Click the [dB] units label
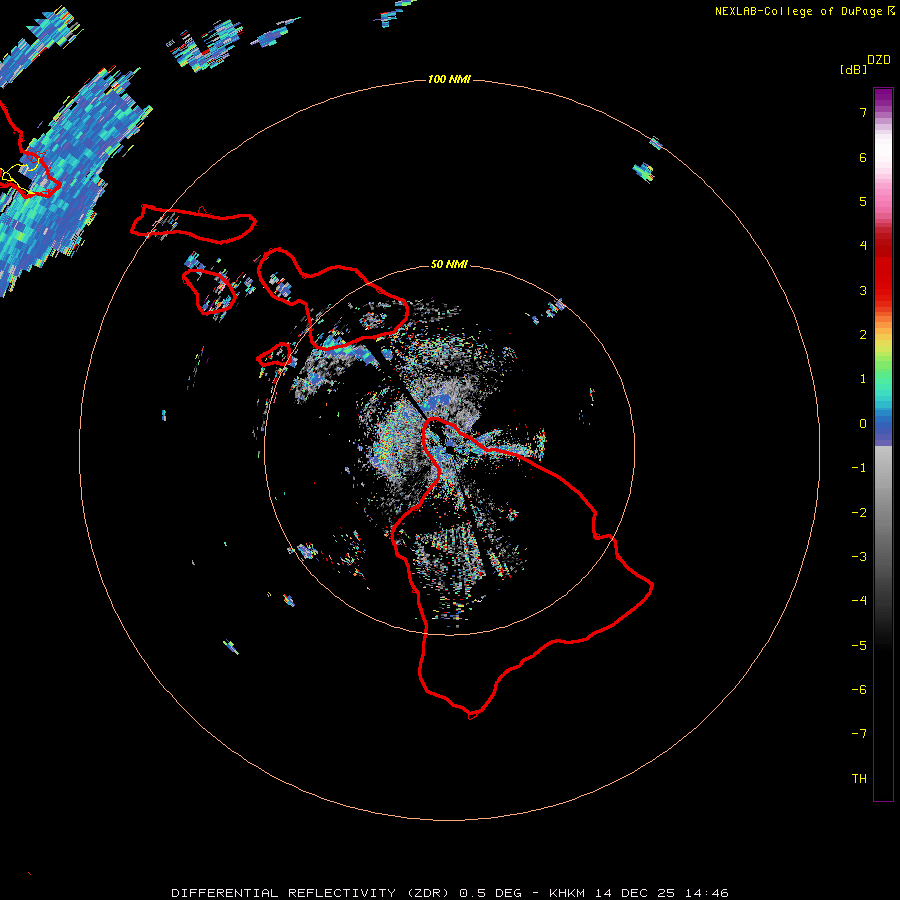Viewport: 900px width, 900px height. coord(853,69)
